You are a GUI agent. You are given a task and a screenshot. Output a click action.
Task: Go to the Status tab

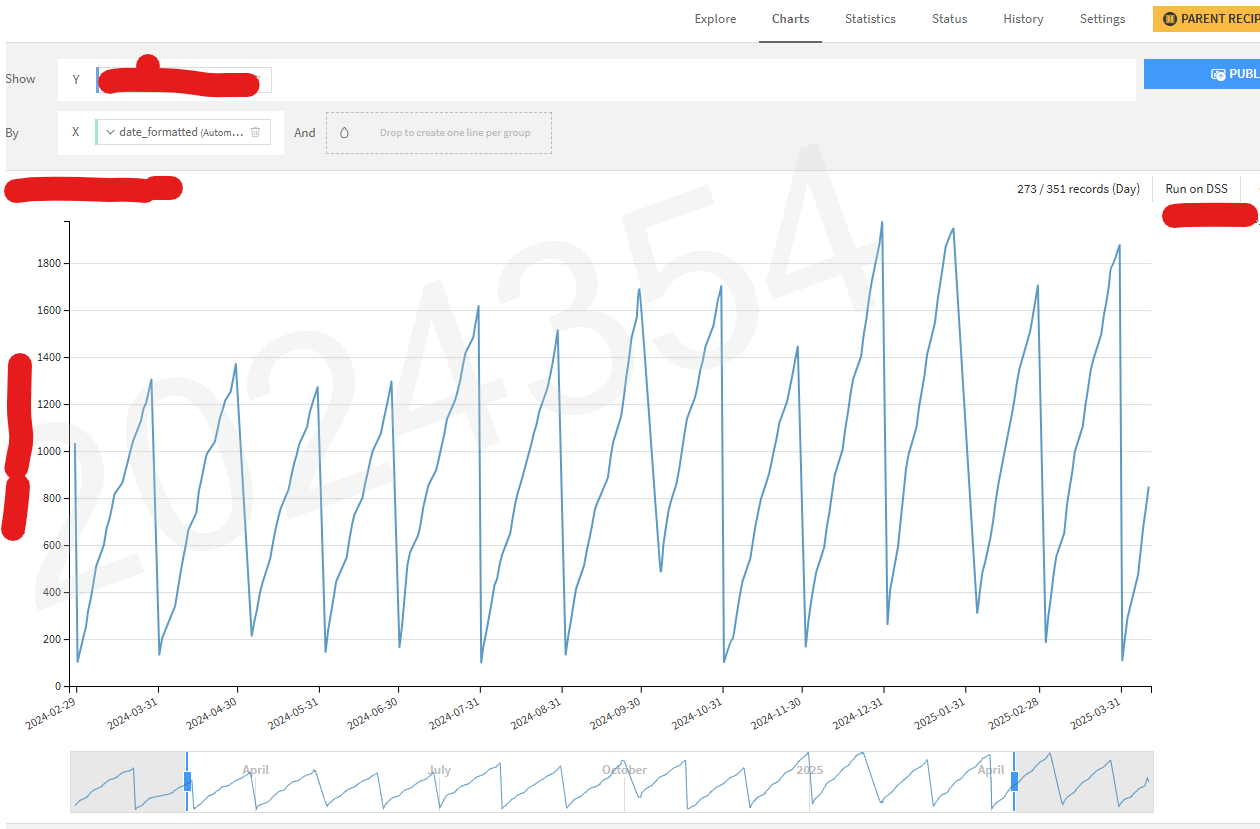pyautogui.click(x=949, y=19)
